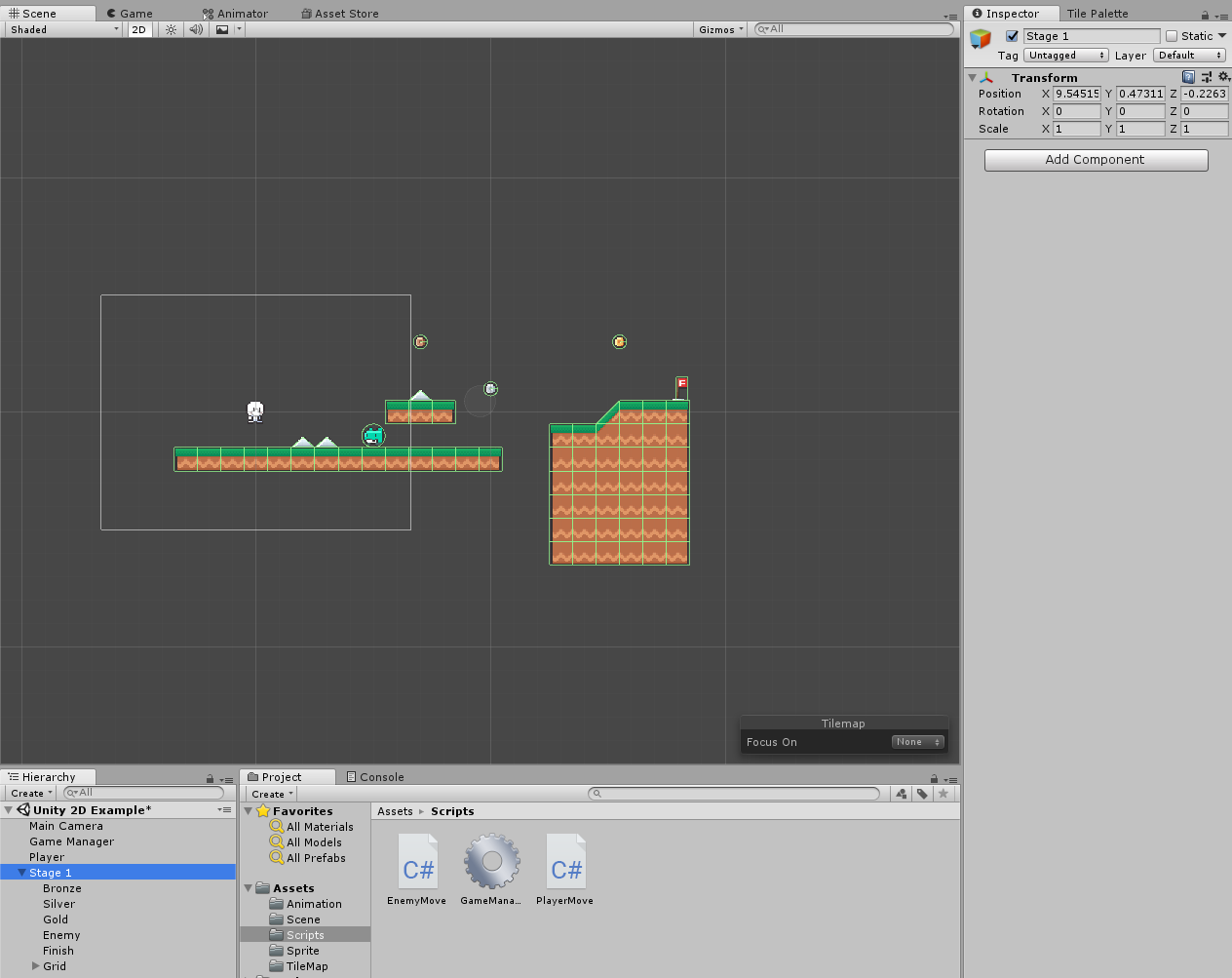Switch to the Game tab
The height and width of the screenshot is (978, 1232).
point(131,14)
